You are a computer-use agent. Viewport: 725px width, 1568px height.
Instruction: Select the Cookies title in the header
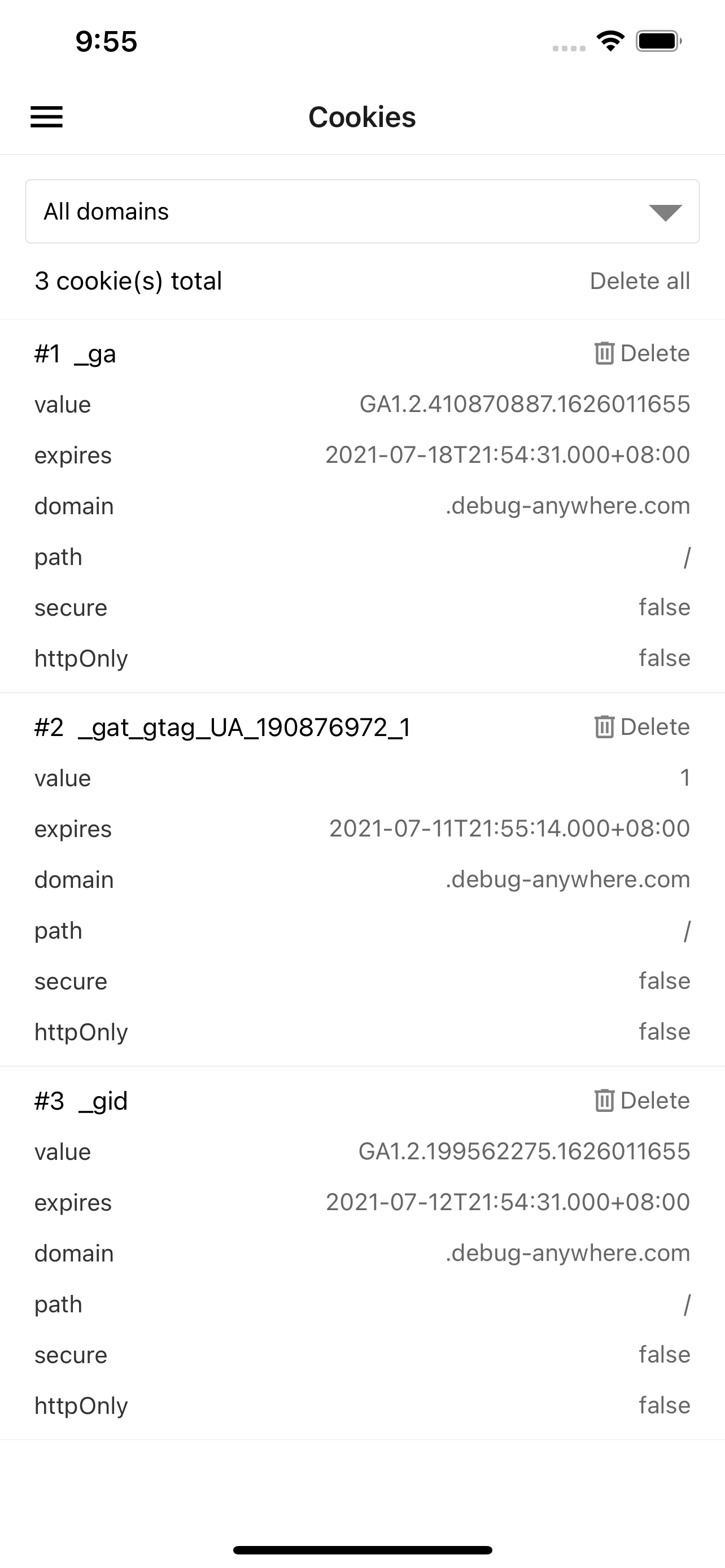point(362,117)
